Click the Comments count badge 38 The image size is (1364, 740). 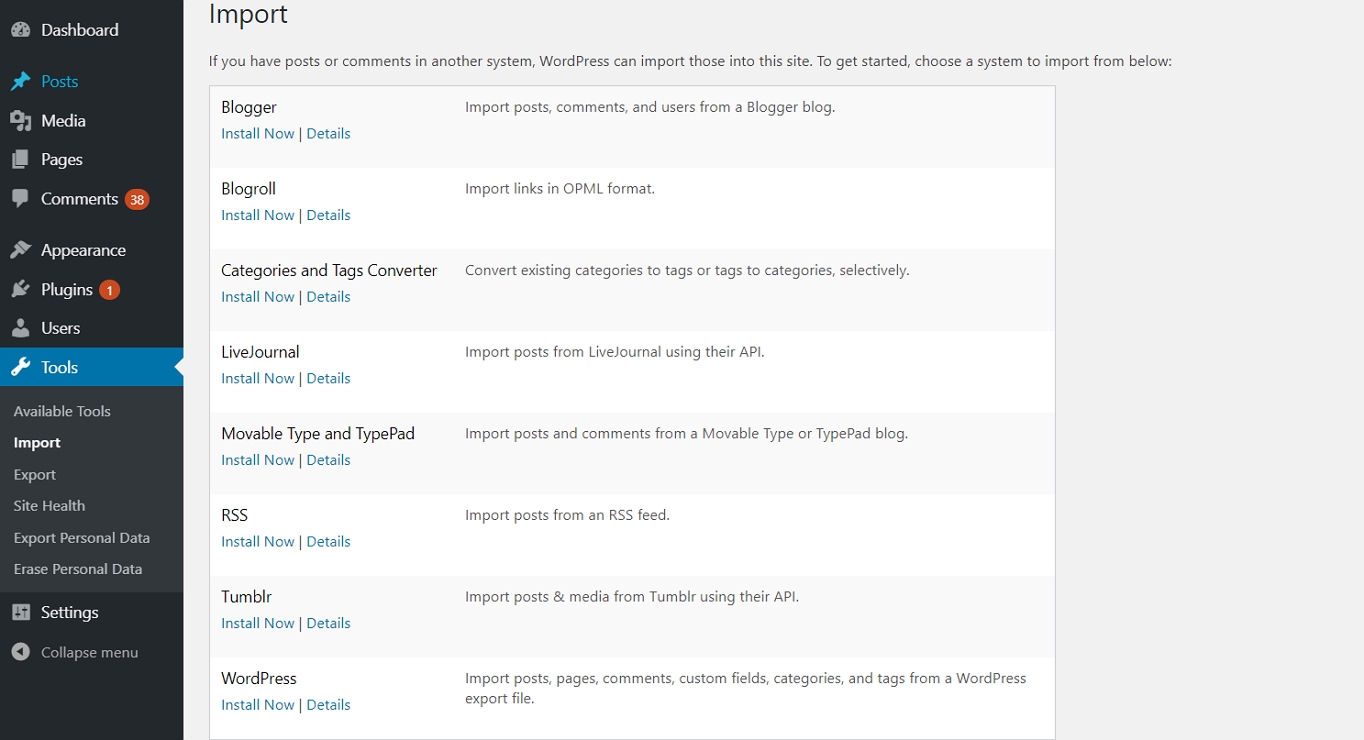137,200
